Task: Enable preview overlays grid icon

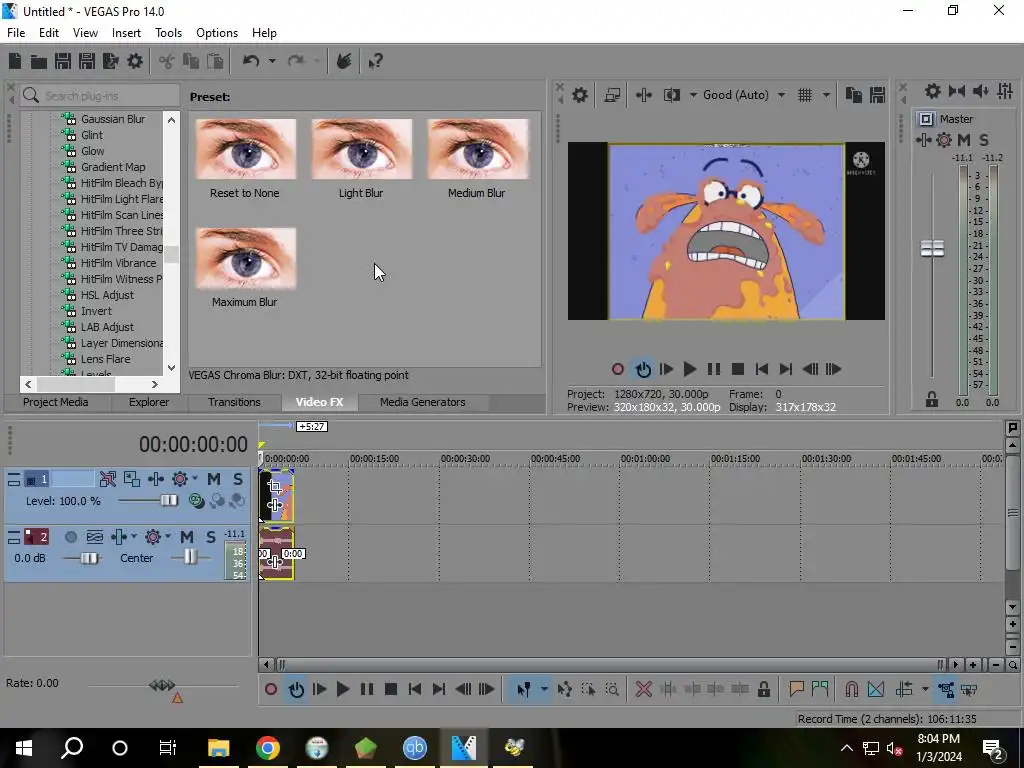Action: coord(805,95)
